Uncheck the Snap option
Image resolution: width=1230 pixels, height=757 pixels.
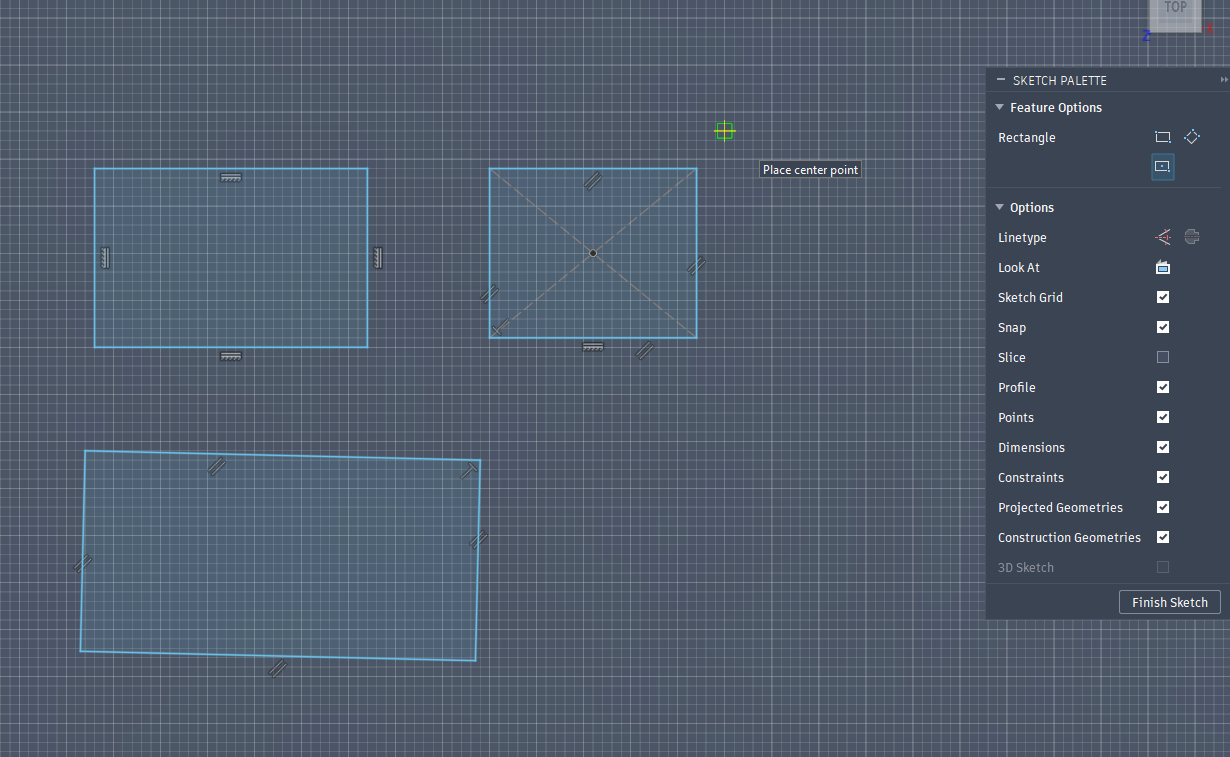coord(1163,327)
